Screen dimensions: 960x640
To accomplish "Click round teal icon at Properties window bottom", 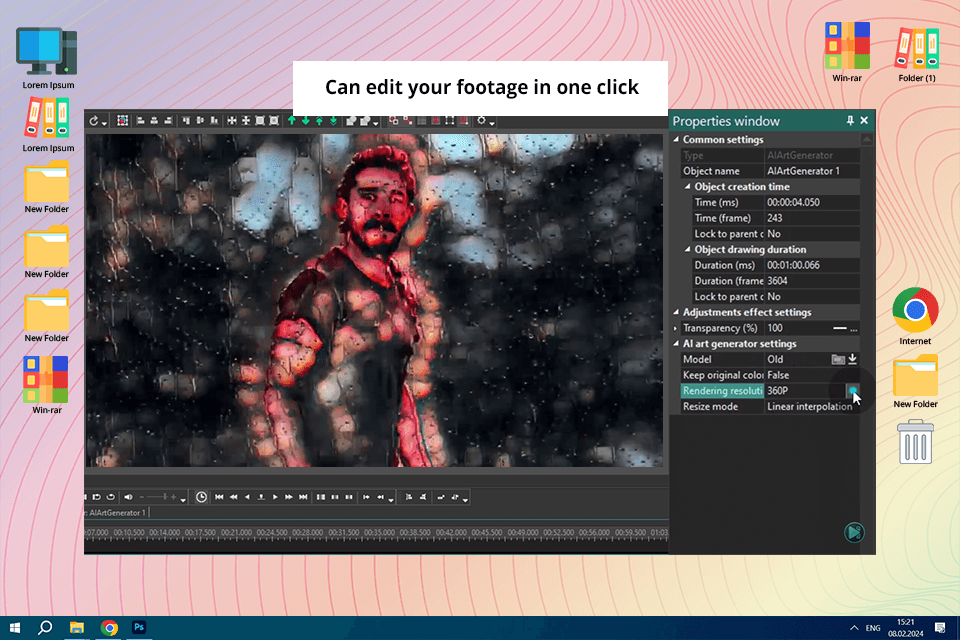I will coord(854,532).
